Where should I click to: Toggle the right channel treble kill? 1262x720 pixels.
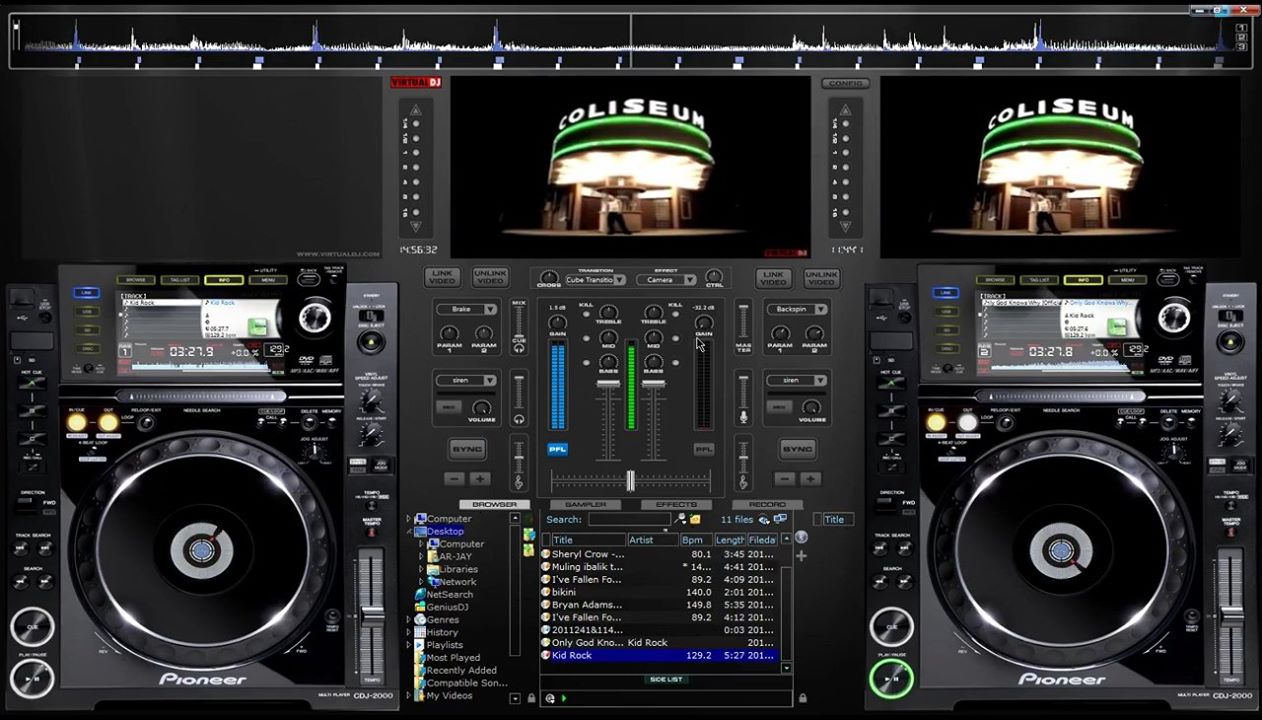click(x=676, y=314)
